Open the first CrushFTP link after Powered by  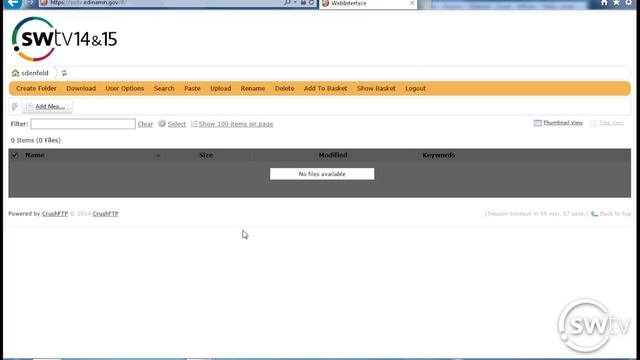55,213
